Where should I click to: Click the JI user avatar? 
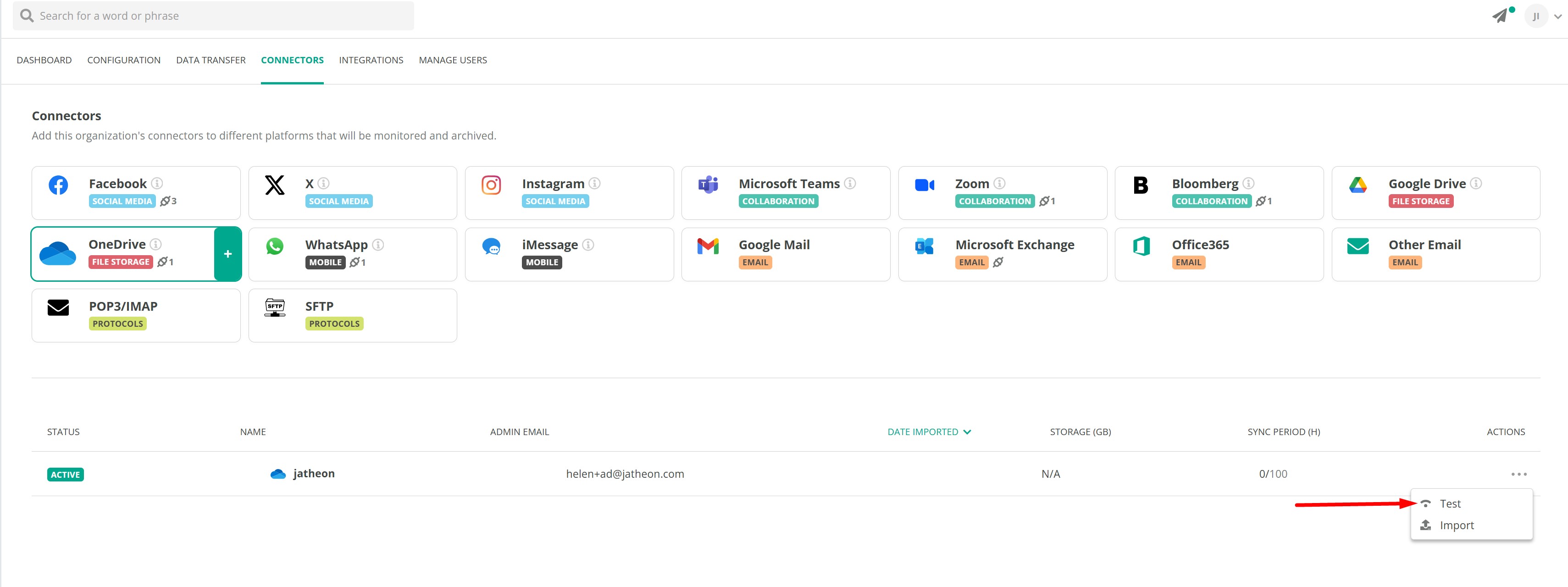pyautogui.click(x=1536, y=17)
